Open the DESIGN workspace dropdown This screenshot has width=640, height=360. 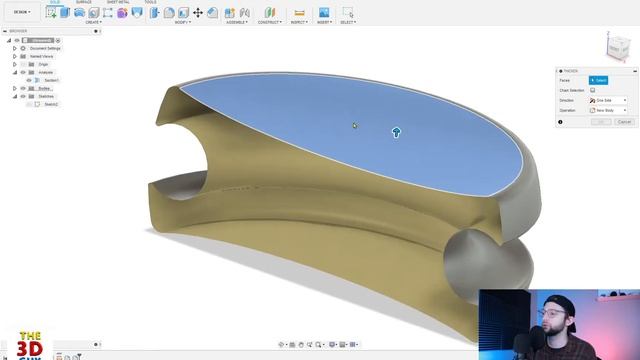tap(22, 12)
